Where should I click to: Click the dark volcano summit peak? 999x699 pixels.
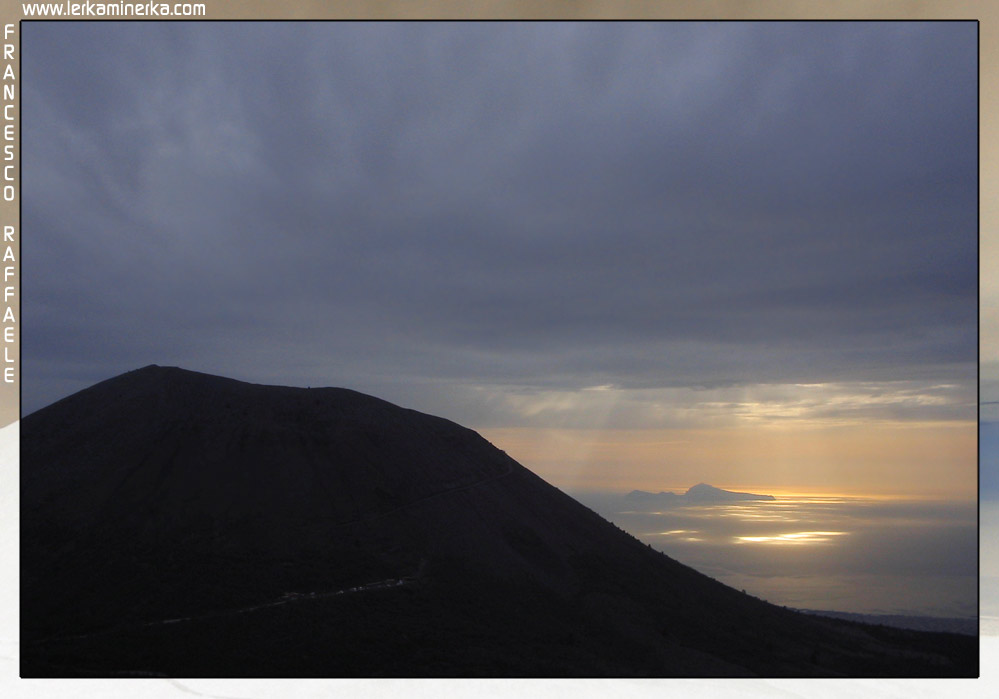155,370
